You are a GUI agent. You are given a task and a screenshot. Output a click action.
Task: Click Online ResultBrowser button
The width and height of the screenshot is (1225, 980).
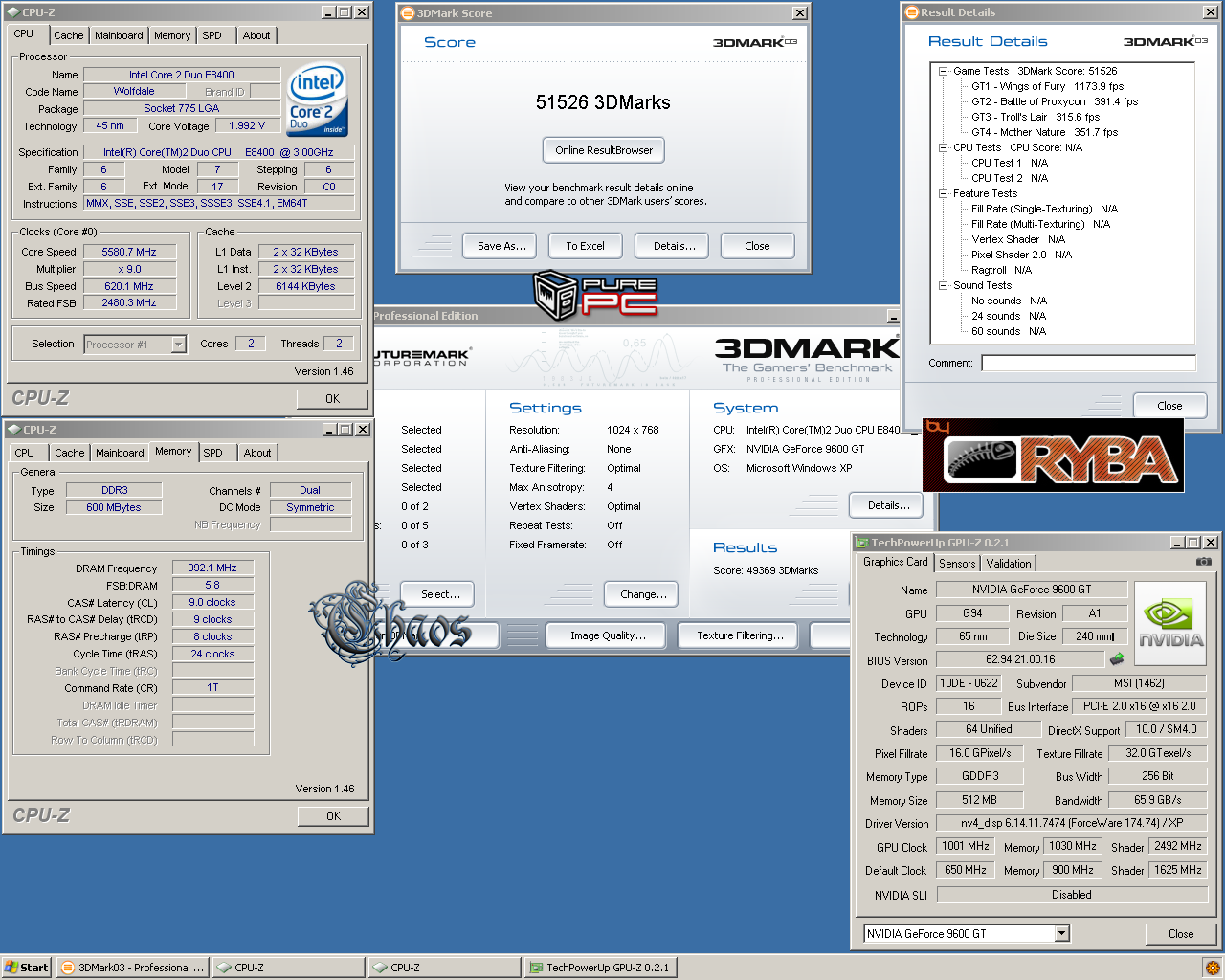click(604, 150)
